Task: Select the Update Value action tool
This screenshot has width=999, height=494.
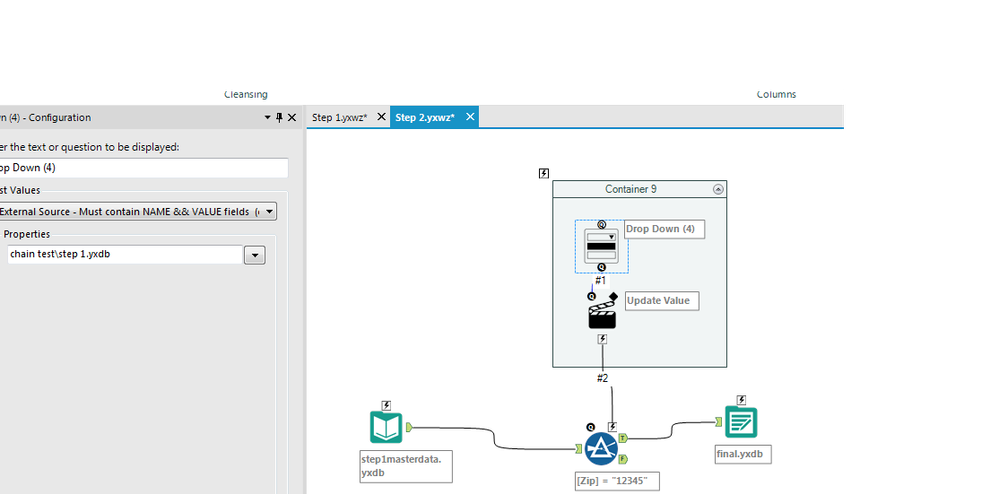Action: [x=602, y=314]
